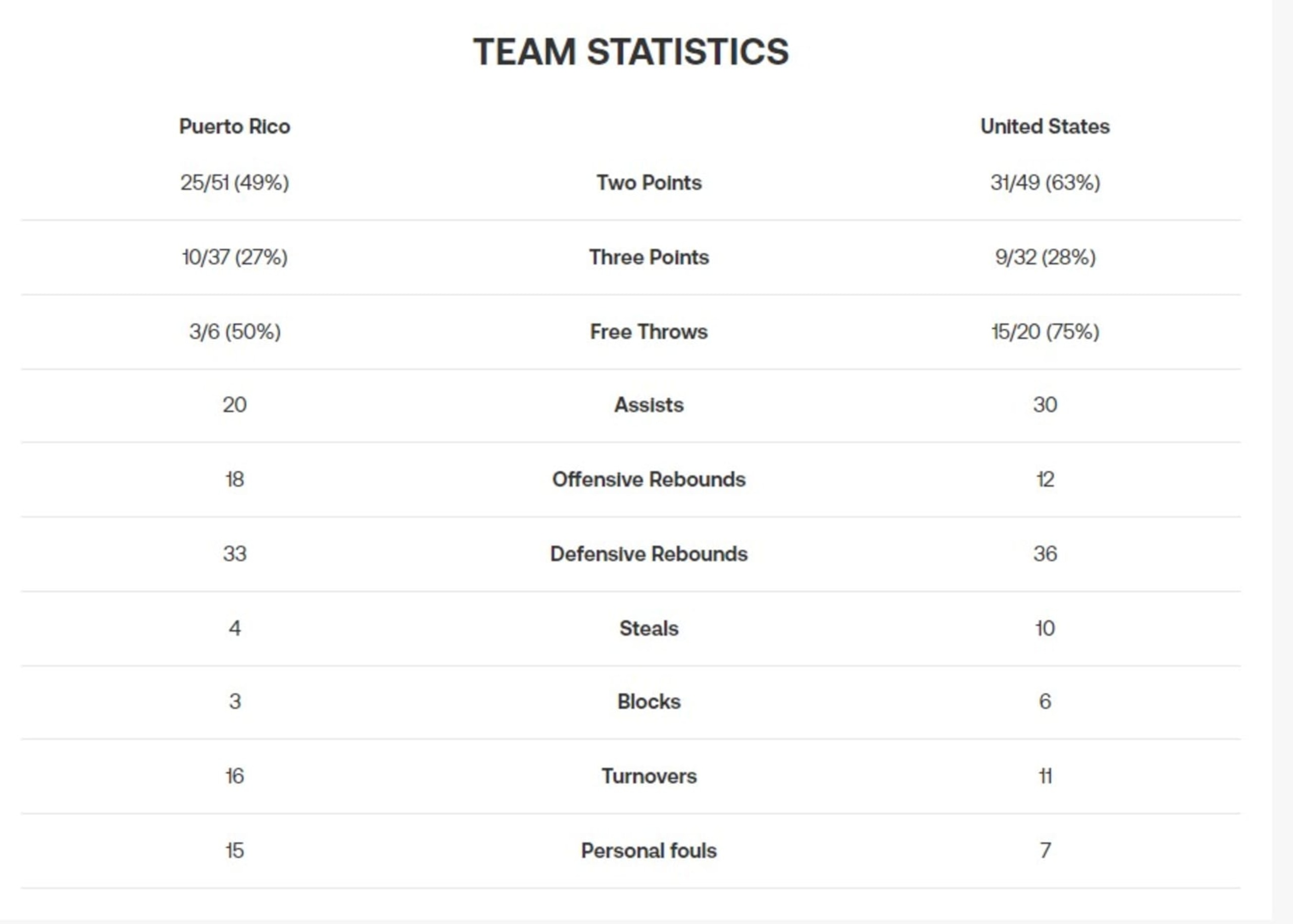
Task: Click Puerto Rico's 10/37 (27%) three-point value
Action: 234,257
